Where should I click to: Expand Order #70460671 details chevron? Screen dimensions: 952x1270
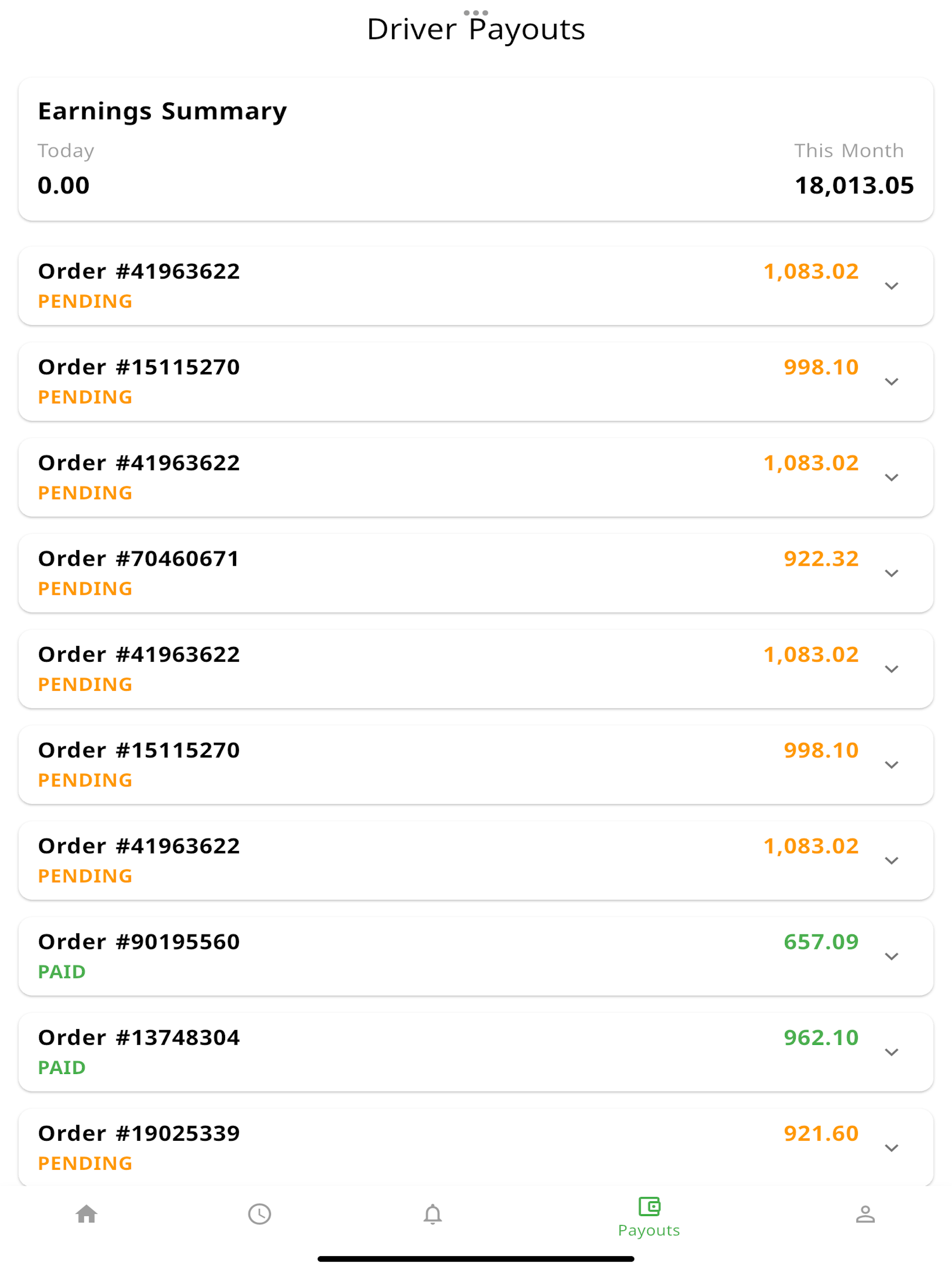pyautogui.click(x=891, y=573)
